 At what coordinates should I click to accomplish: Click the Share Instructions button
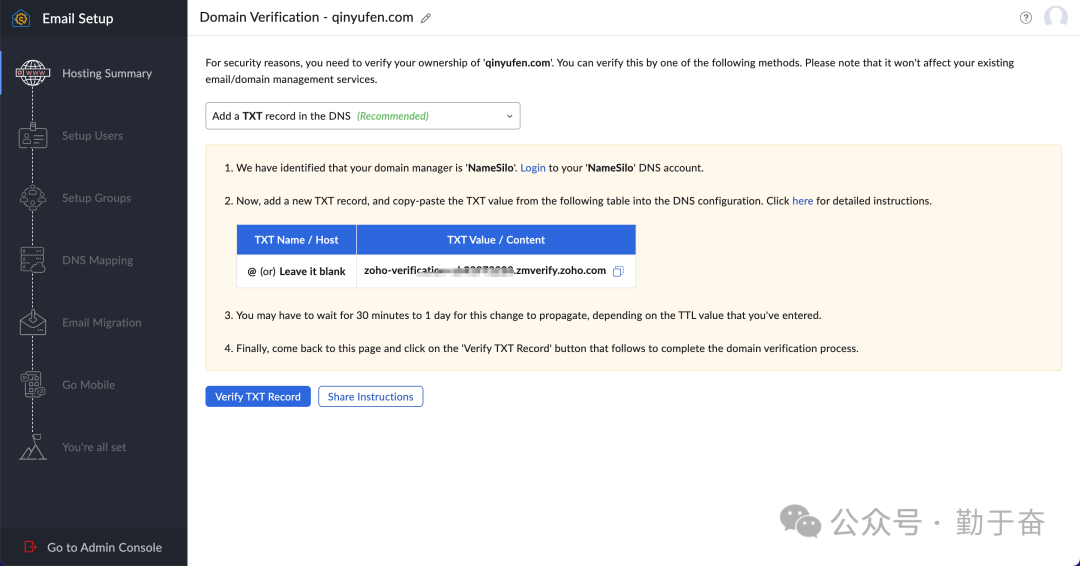click(x=370, y=397)
